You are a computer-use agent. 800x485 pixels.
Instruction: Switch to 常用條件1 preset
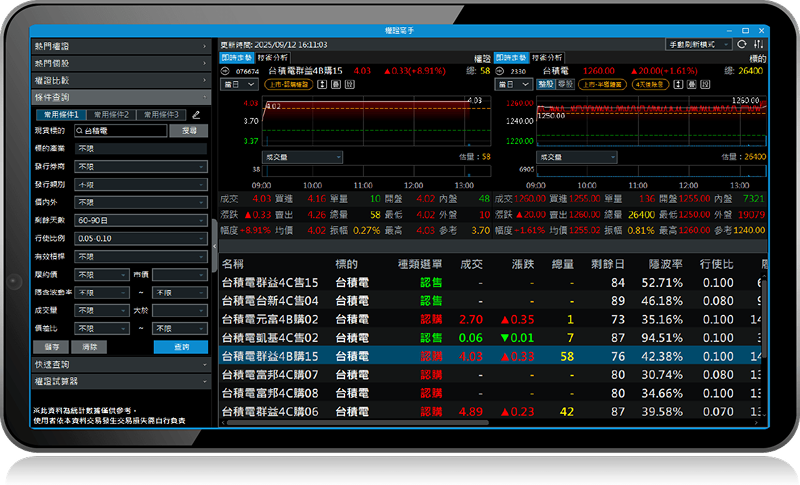pos(61,115)
